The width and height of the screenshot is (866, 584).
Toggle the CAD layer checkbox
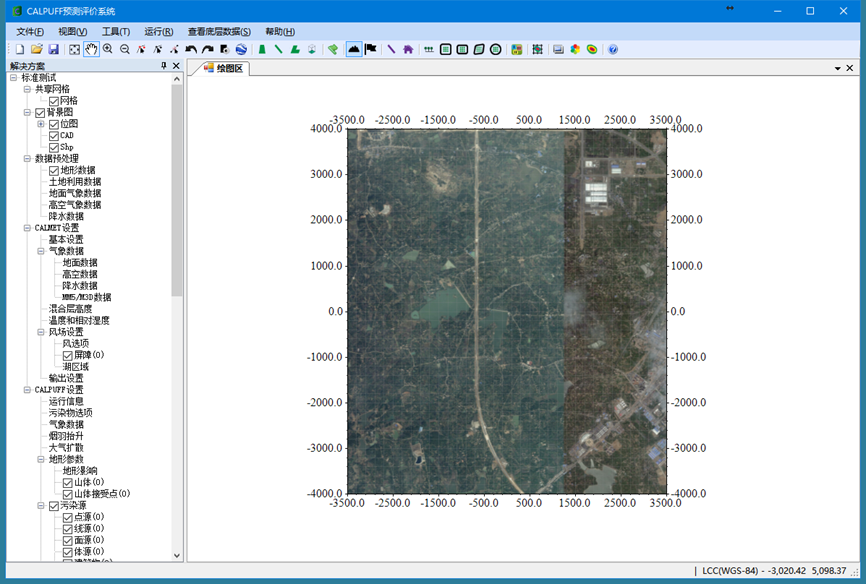pyautogui.click(x=54, y=135)
